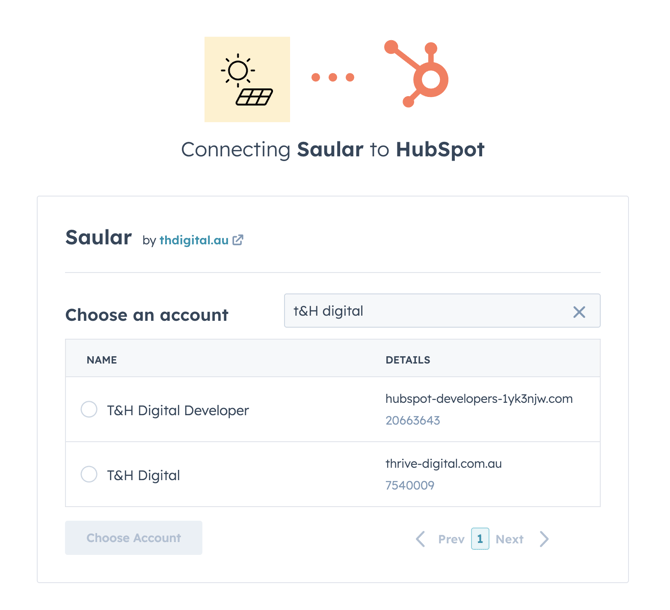Click the three connecting dots icon
This screenshot has height=610, width=670.
(333, 77)
